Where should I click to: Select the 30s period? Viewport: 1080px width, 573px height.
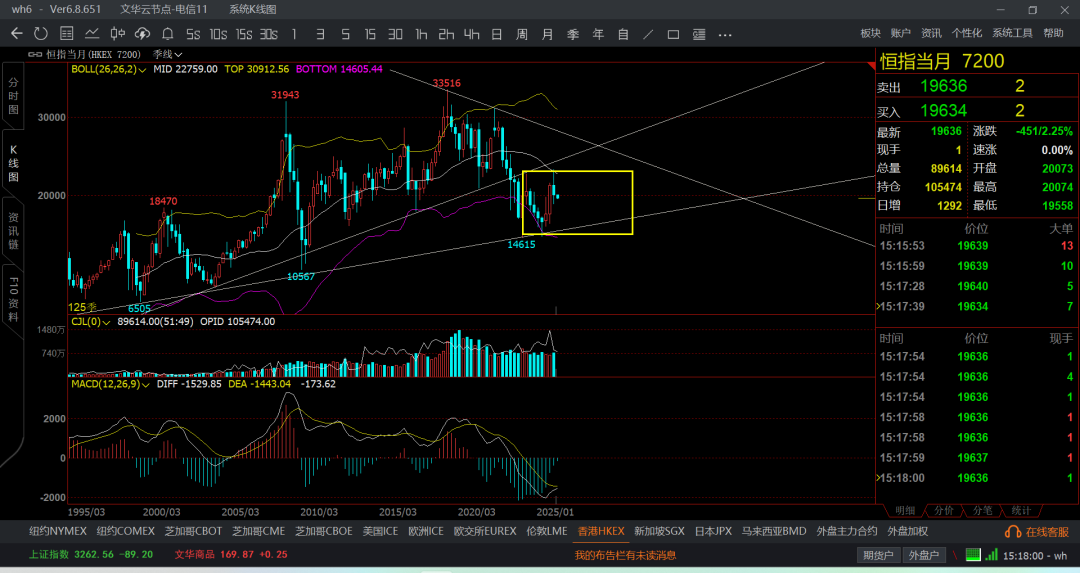[269, 34]
